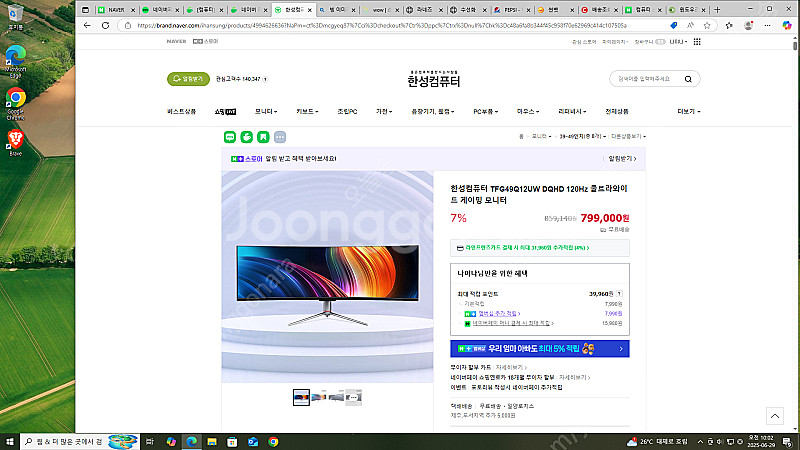The width and height of the screenshot is (800, 450).
Task: Open the 조립PC menu item
Action: coord(347,111)
